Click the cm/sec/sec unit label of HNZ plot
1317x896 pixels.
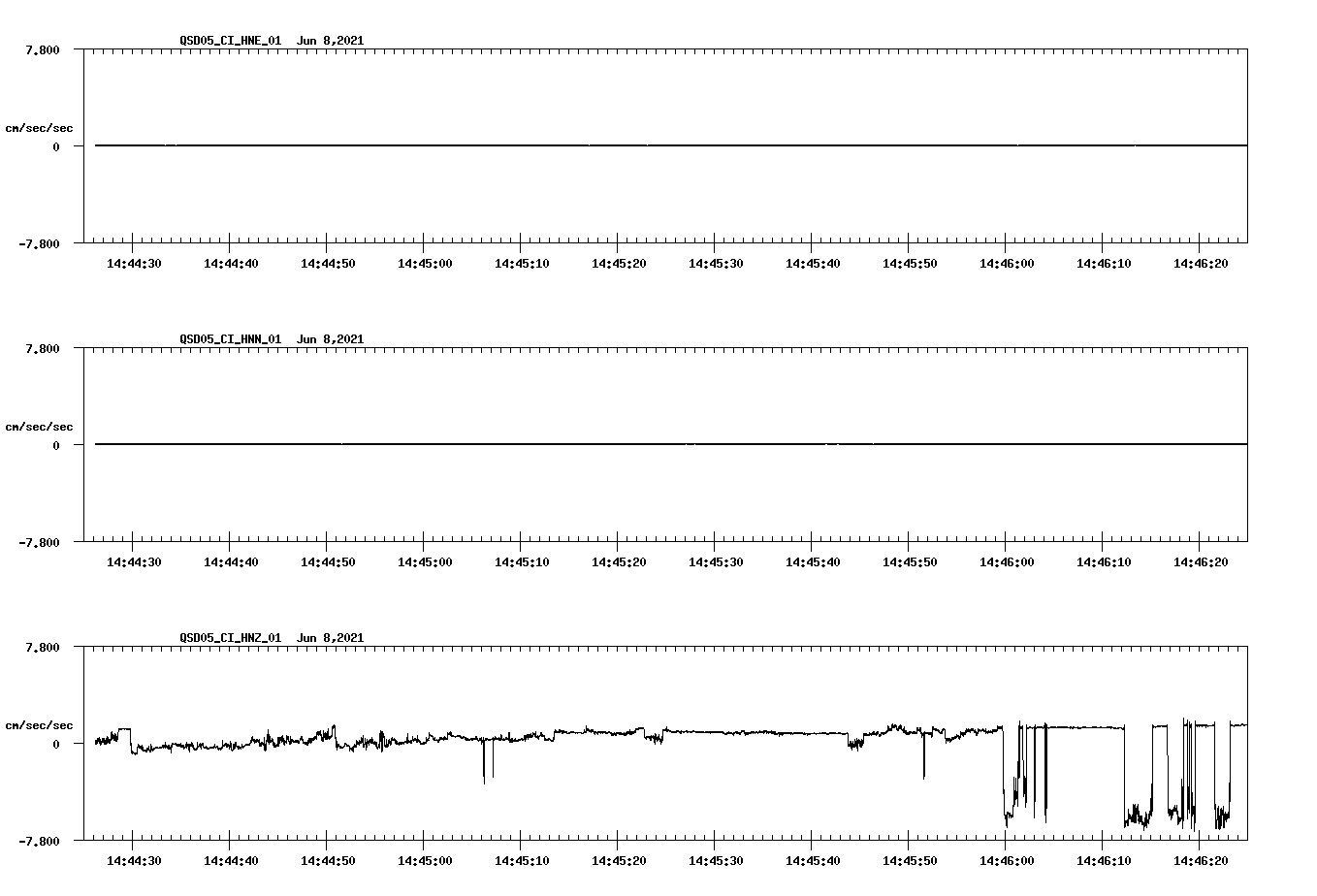pyautogui.click(x=39, y=725)
